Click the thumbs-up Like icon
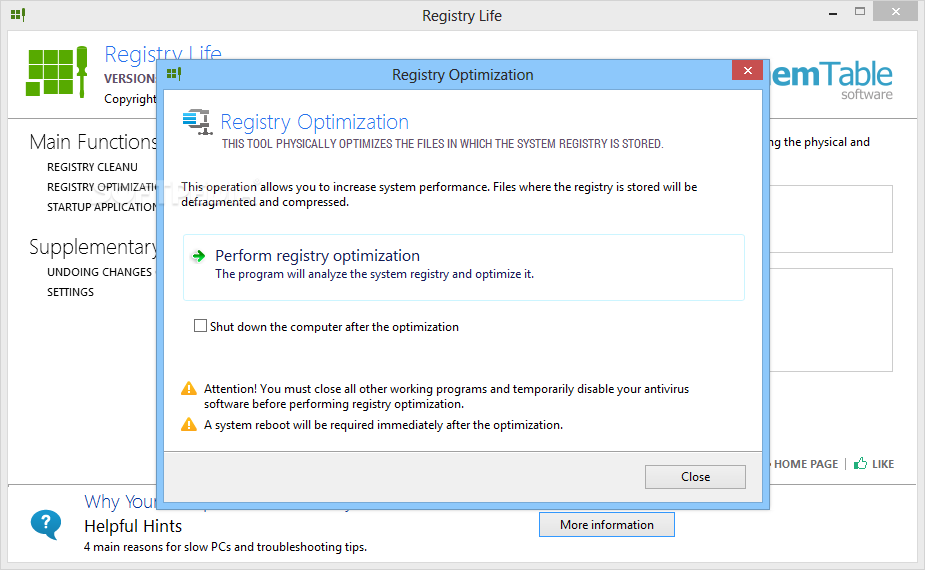 [861, 463]
